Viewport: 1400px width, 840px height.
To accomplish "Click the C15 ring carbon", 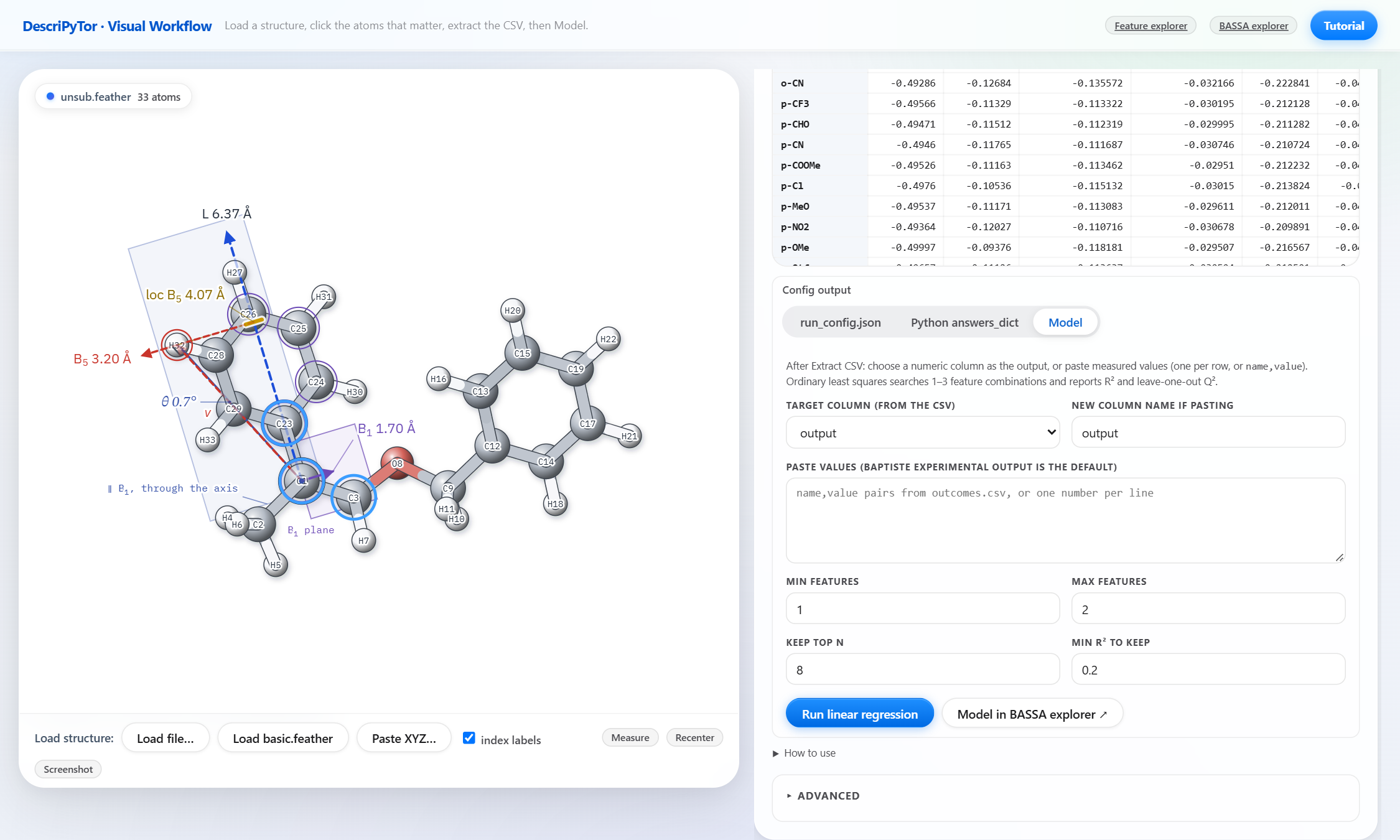I will (522, 353).
